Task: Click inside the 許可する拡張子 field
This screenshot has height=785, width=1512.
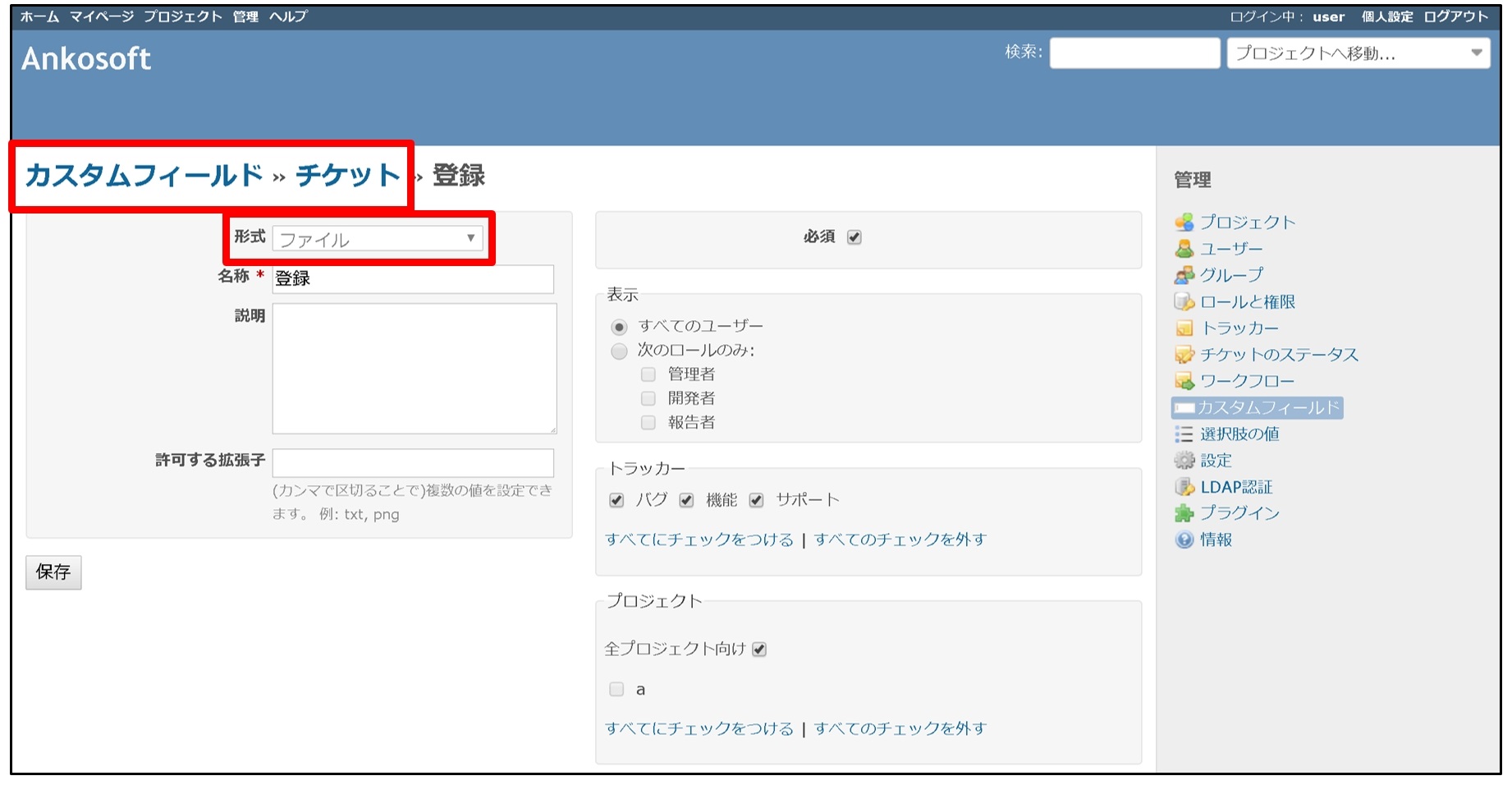Action: (x=415, y=463)
